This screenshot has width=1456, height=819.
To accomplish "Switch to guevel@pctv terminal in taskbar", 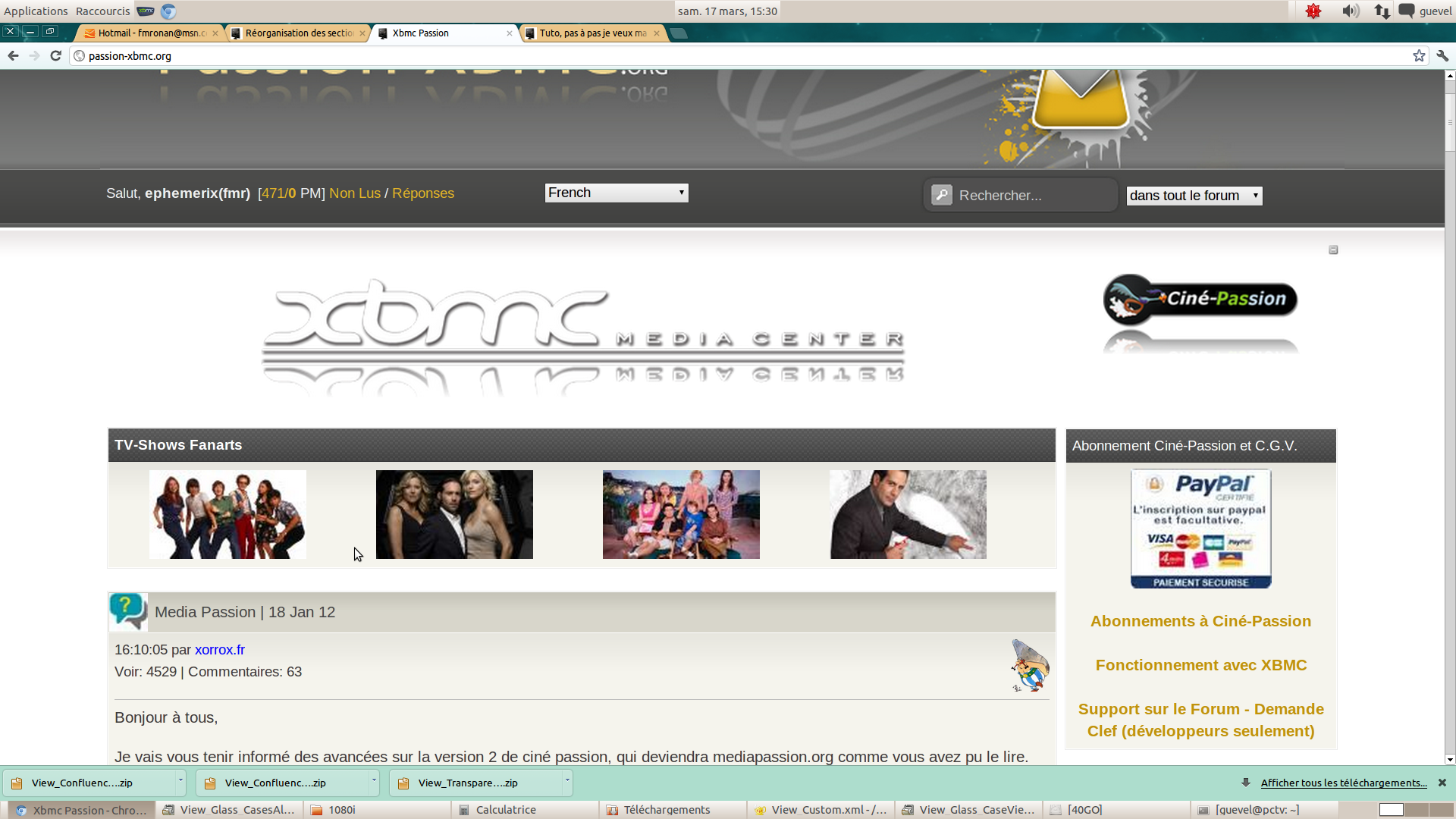I will pos(1264,810).
